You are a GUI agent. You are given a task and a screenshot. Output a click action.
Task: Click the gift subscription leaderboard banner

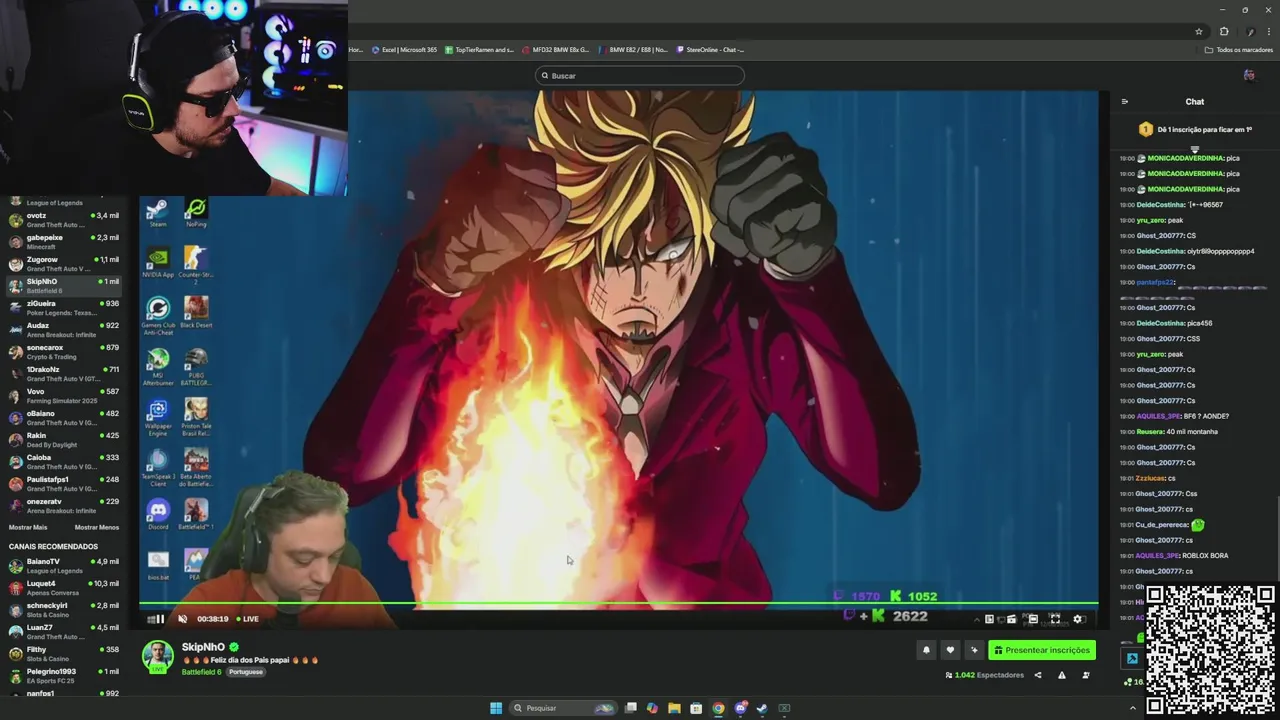(x=1195, y=129)
